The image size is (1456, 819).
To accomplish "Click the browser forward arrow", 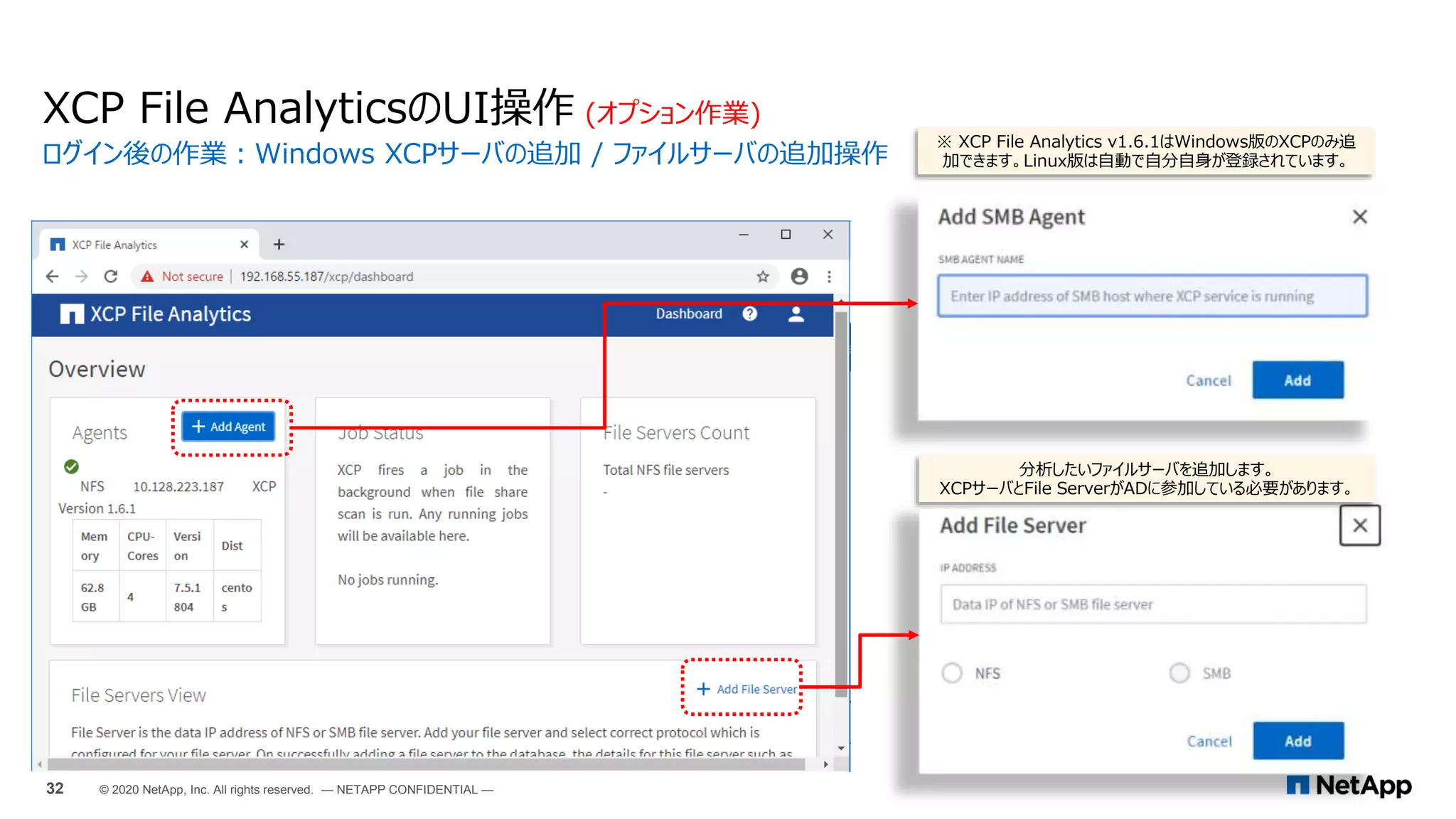I will click(x=82, y=277).
